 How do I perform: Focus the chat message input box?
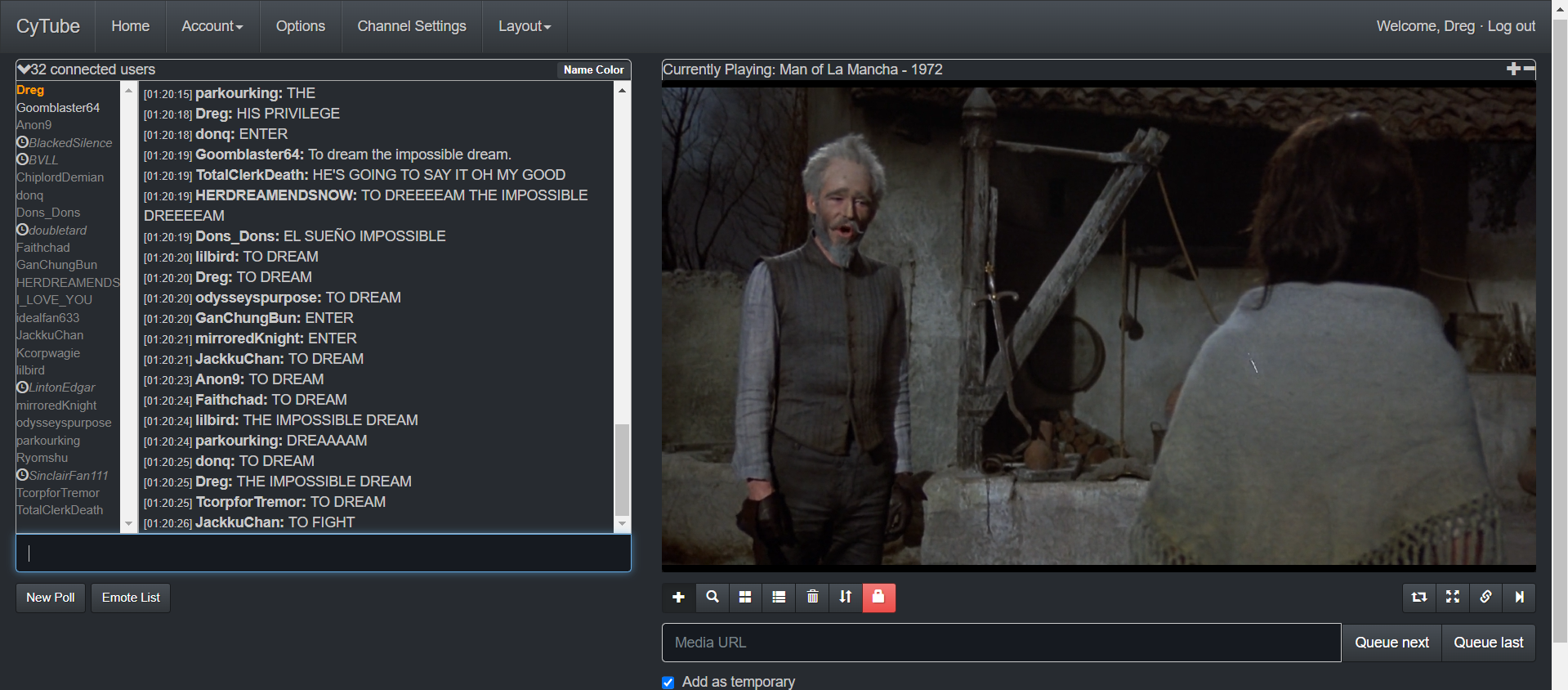pyautogui.click(x=324, y=553)
